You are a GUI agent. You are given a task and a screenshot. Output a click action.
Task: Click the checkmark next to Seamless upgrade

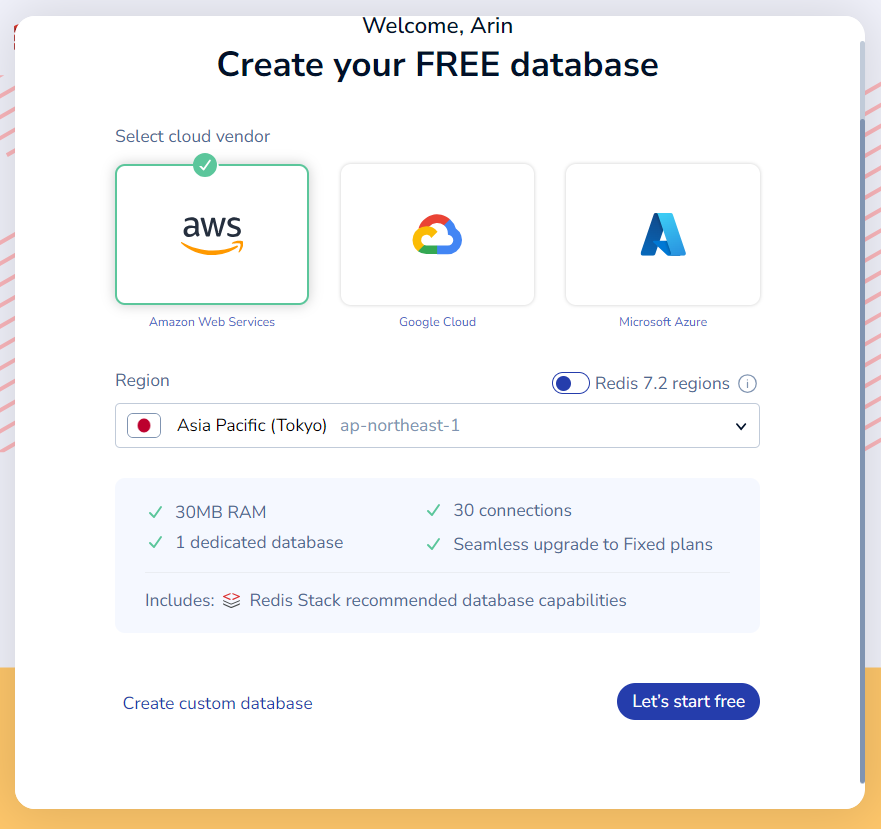[433, 545]
